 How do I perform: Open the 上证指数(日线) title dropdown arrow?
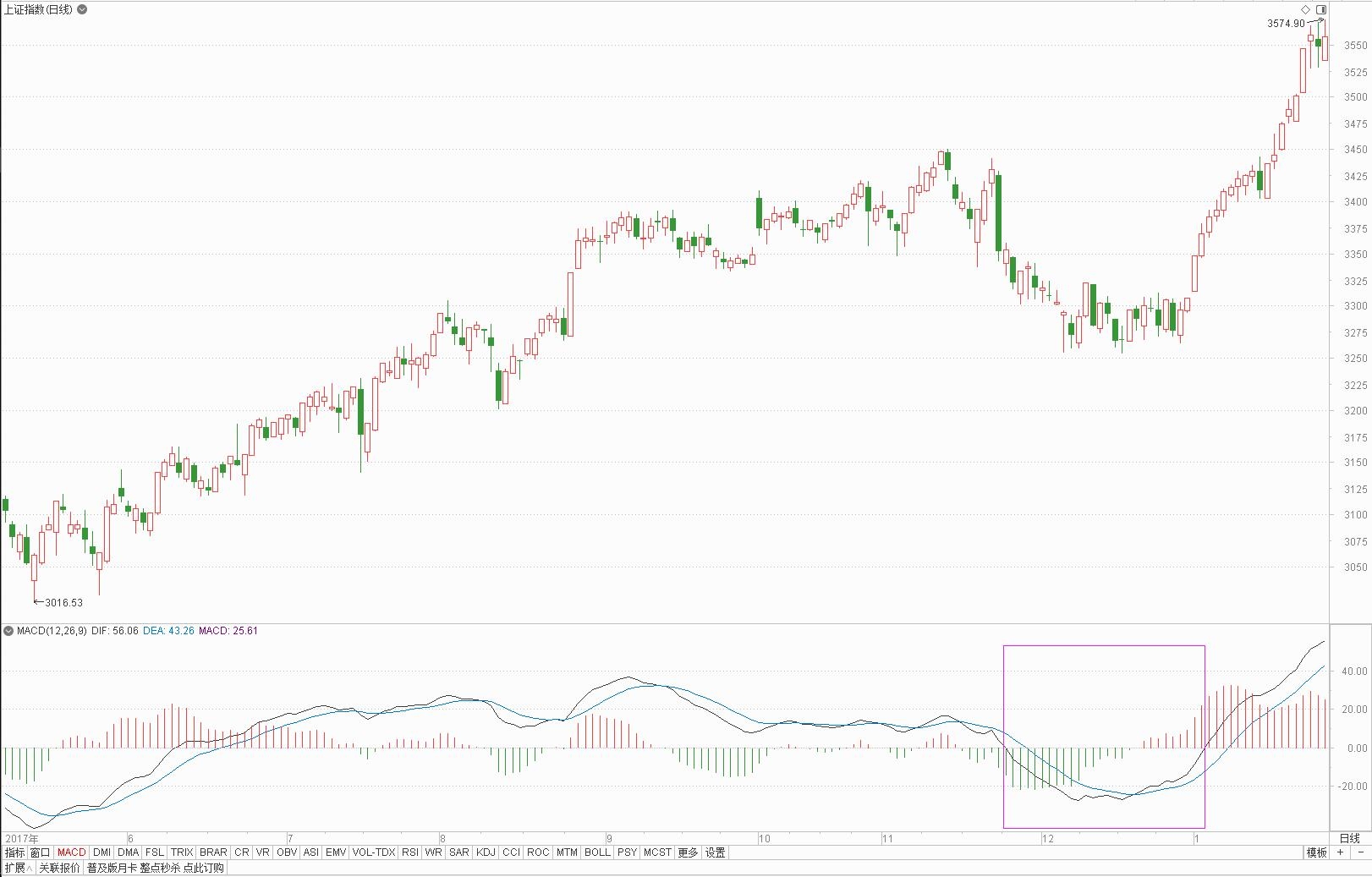tap(82, 10)
